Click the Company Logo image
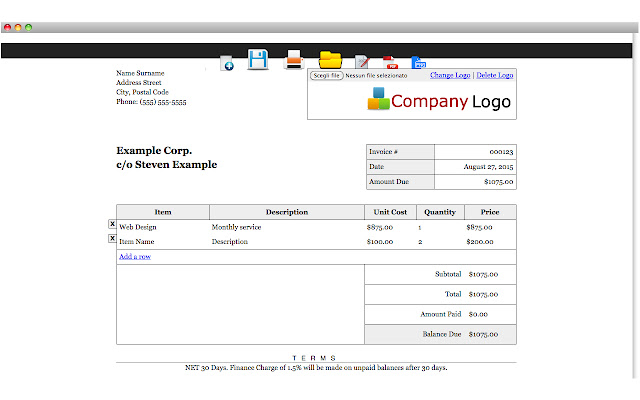 (439, 100)
